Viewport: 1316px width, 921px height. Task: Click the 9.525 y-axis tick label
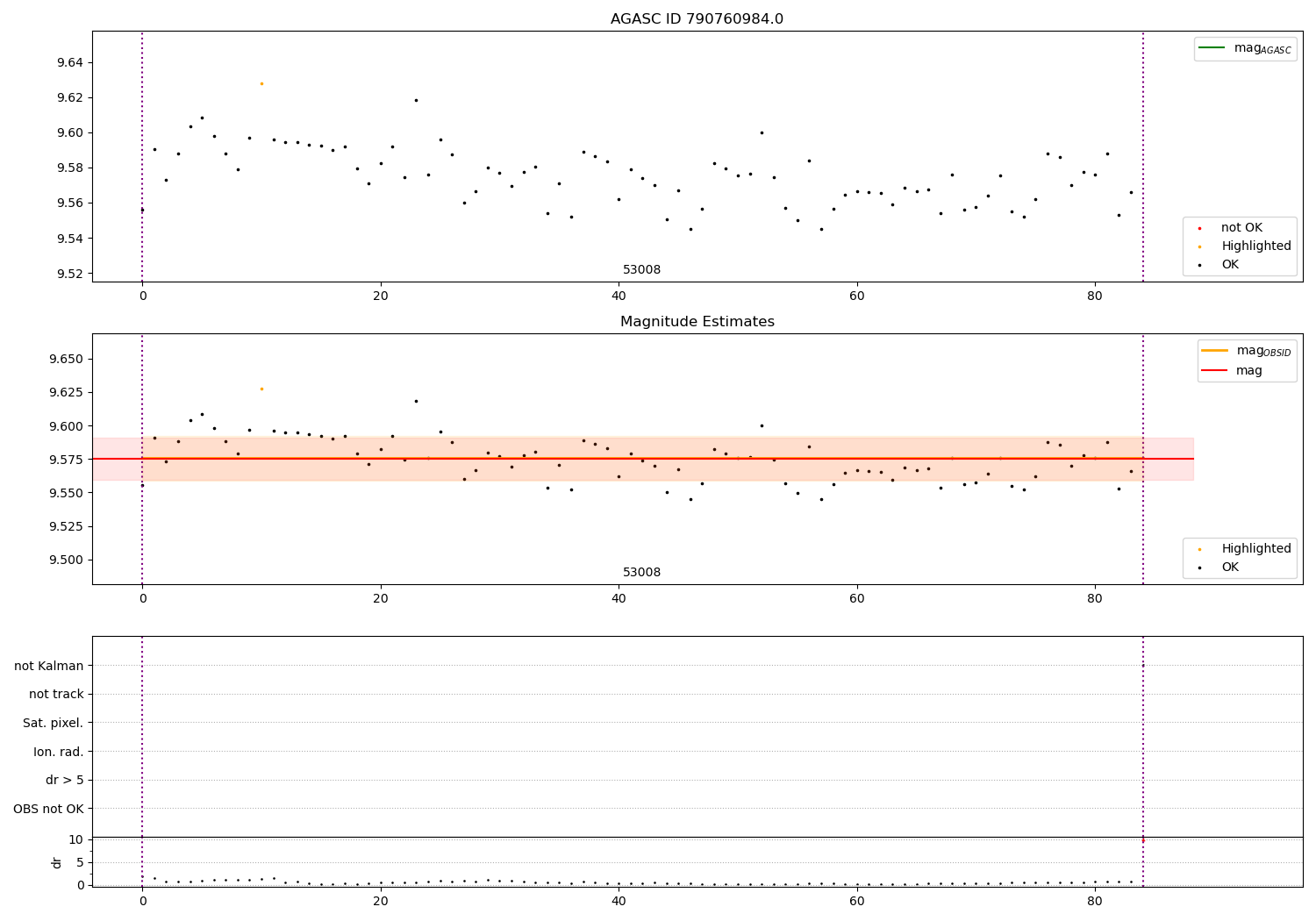67,526
